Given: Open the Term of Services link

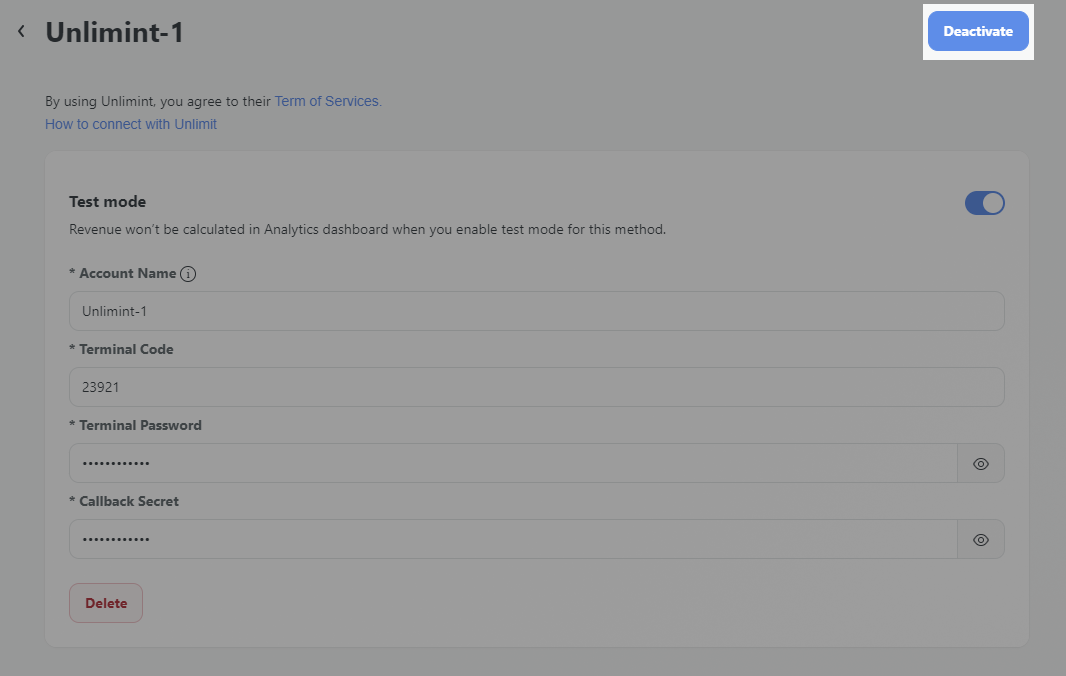Looking at the screenshot, I should coord(326,101).
